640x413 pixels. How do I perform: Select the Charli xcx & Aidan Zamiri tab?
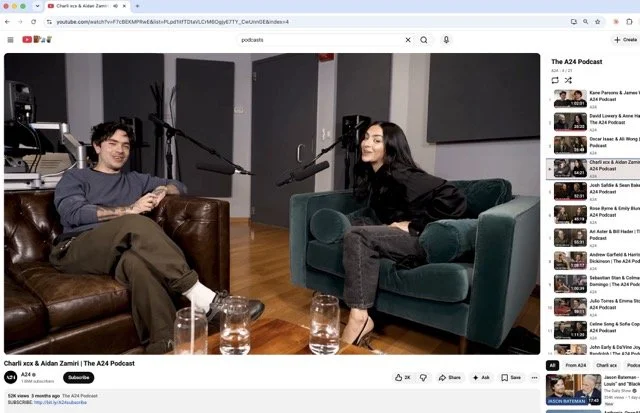[x=87, y=6]
